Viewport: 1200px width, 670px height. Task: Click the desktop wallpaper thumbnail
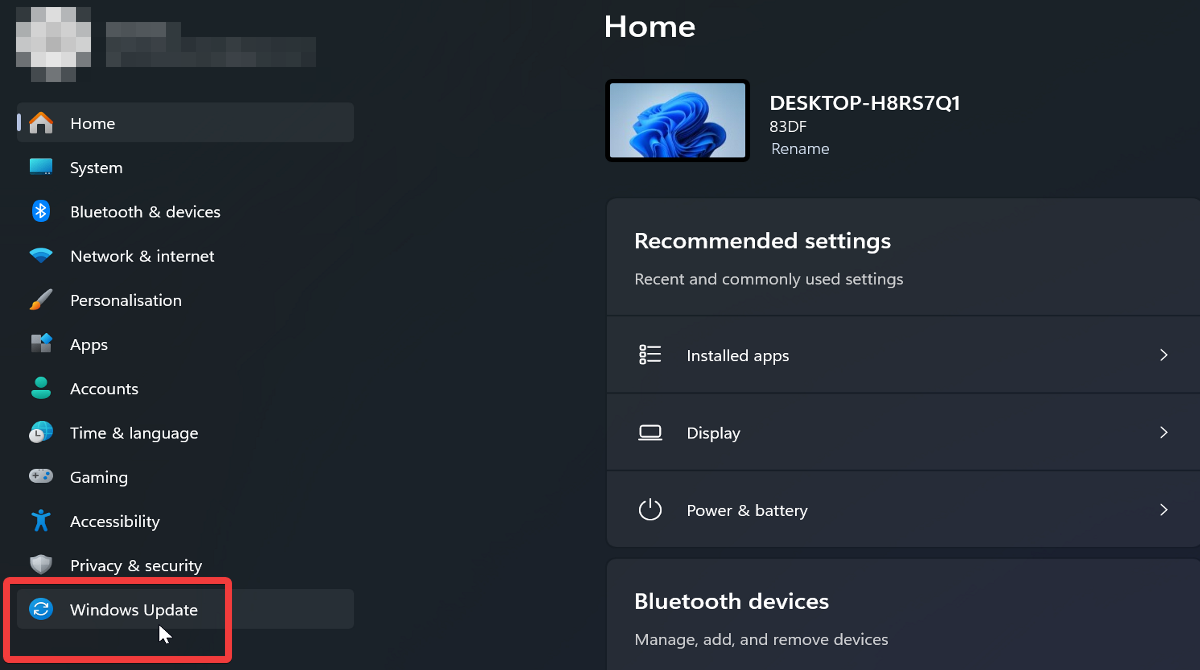coord(677,121)
